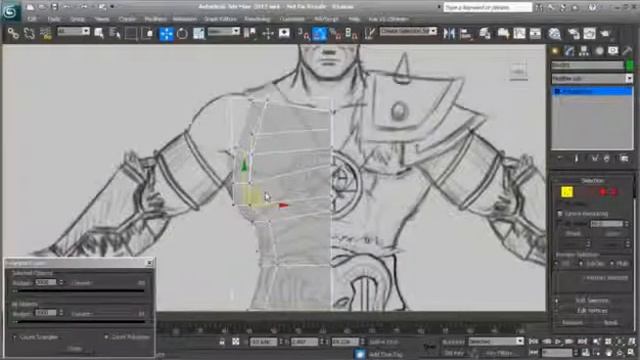The height and width of the screenshot is (360, 640).
Task: Open Render Setup from the toolbar
Action: click(573, 33)
